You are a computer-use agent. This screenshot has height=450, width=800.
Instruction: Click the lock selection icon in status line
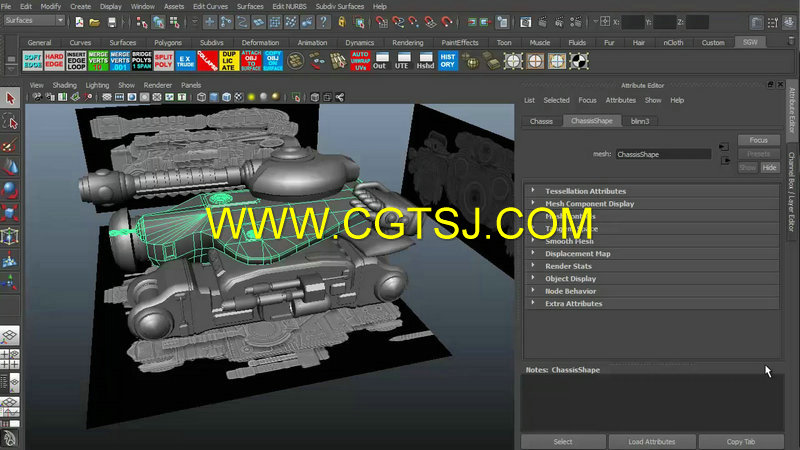coord(342,22)
